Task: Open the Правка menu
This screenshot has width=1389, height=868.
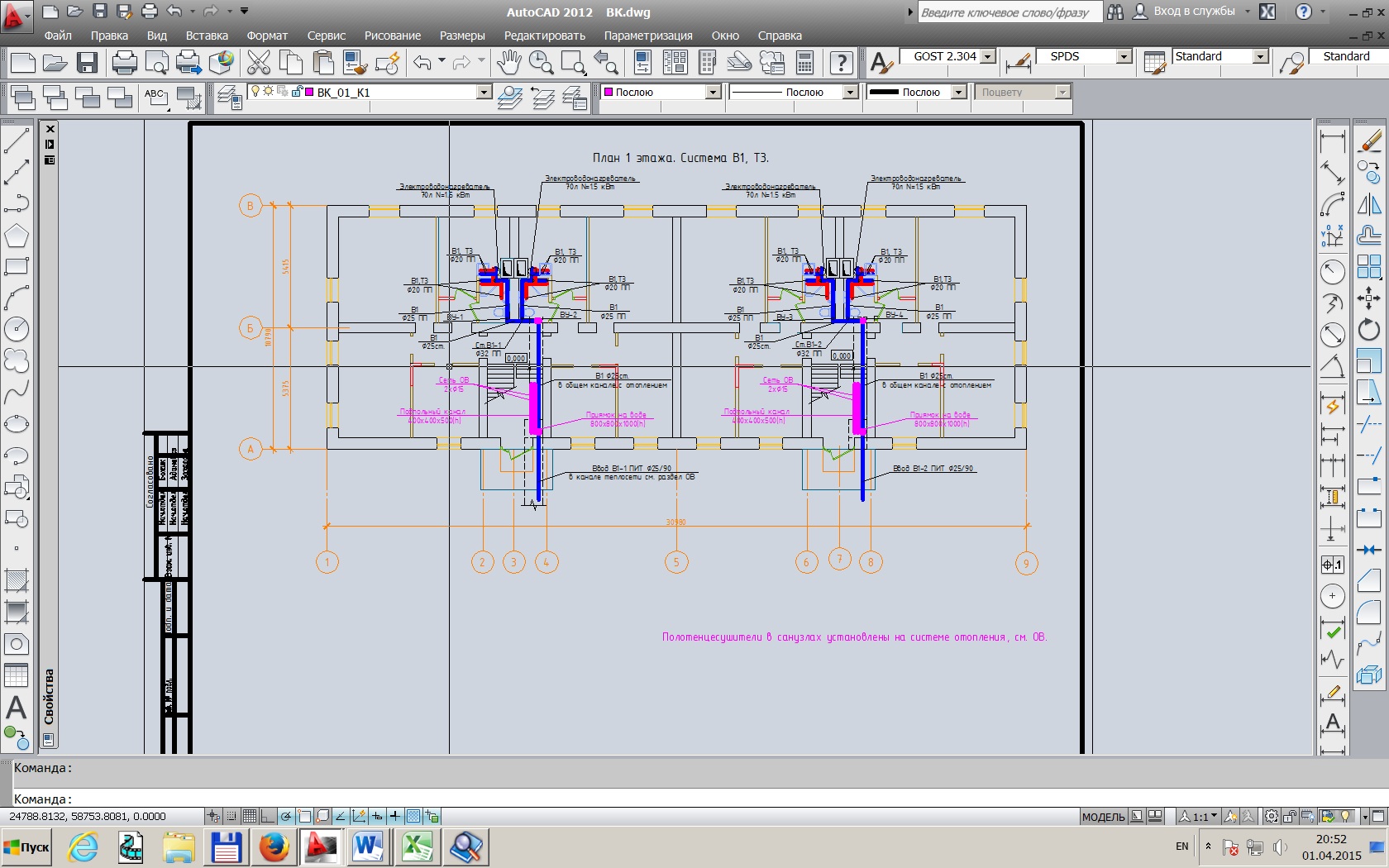Action: [x=109, y=36]
